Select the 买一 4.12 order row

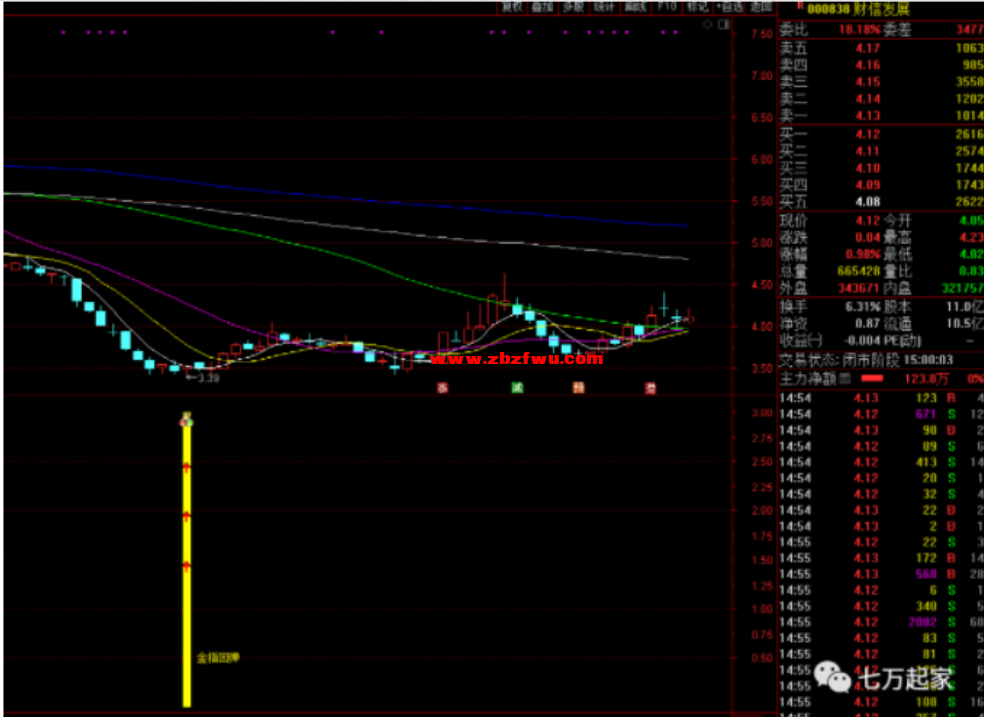tap(881, 134)
